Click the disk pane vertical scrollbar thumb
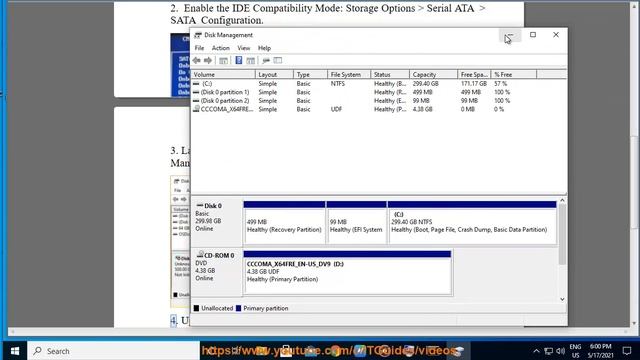This screenshot has width=640, height=360. click(562, 234)
